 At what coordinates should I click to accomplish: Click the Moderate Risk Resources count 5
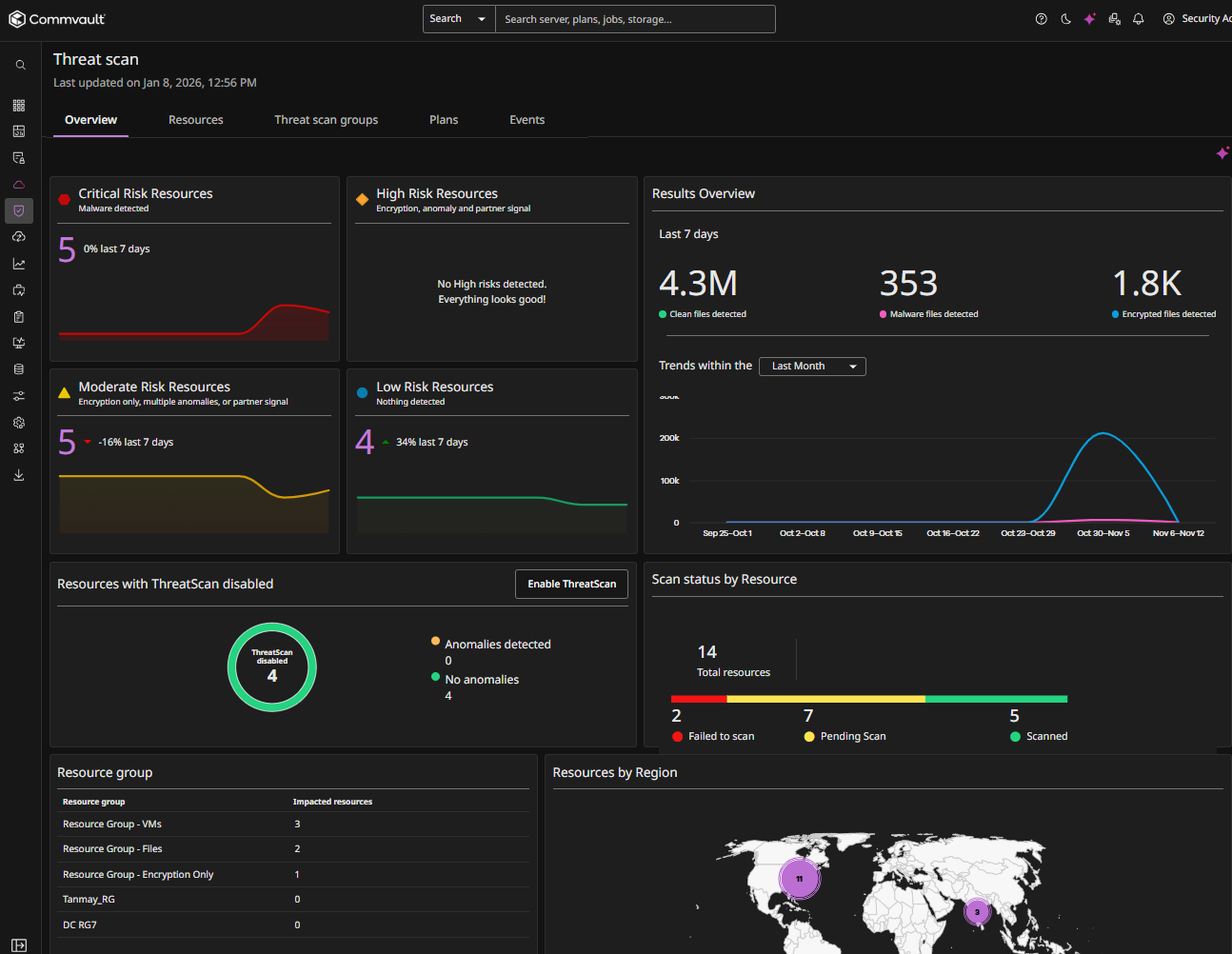tap(67, 442)
